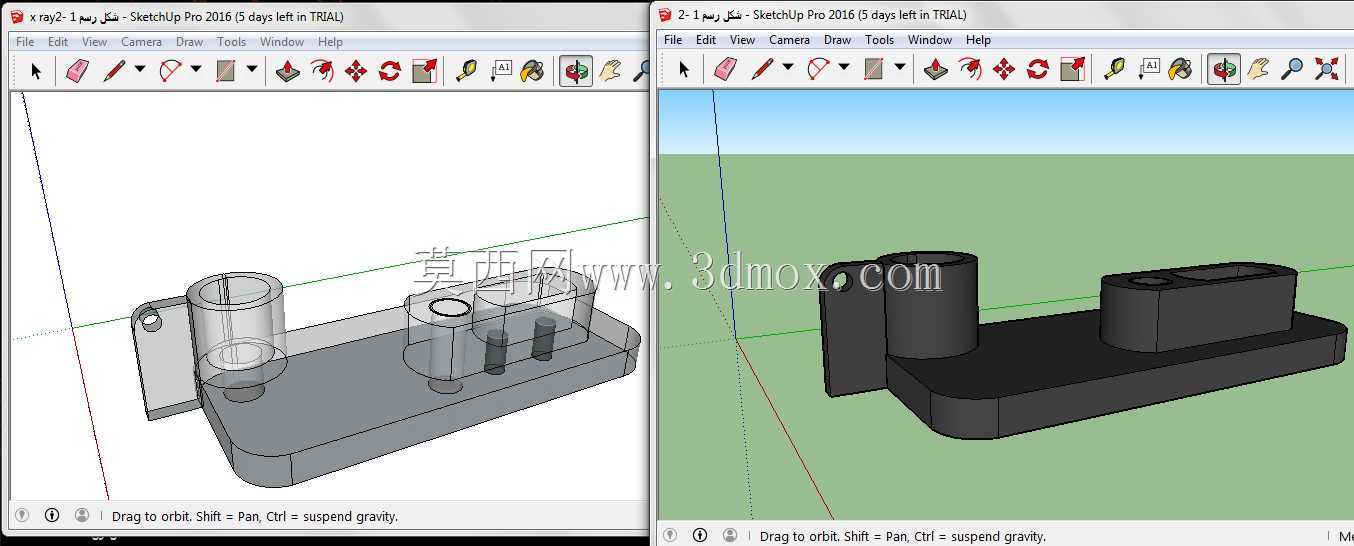Select the Arc tool in 2- 1 window

click(x=818, y=69)
